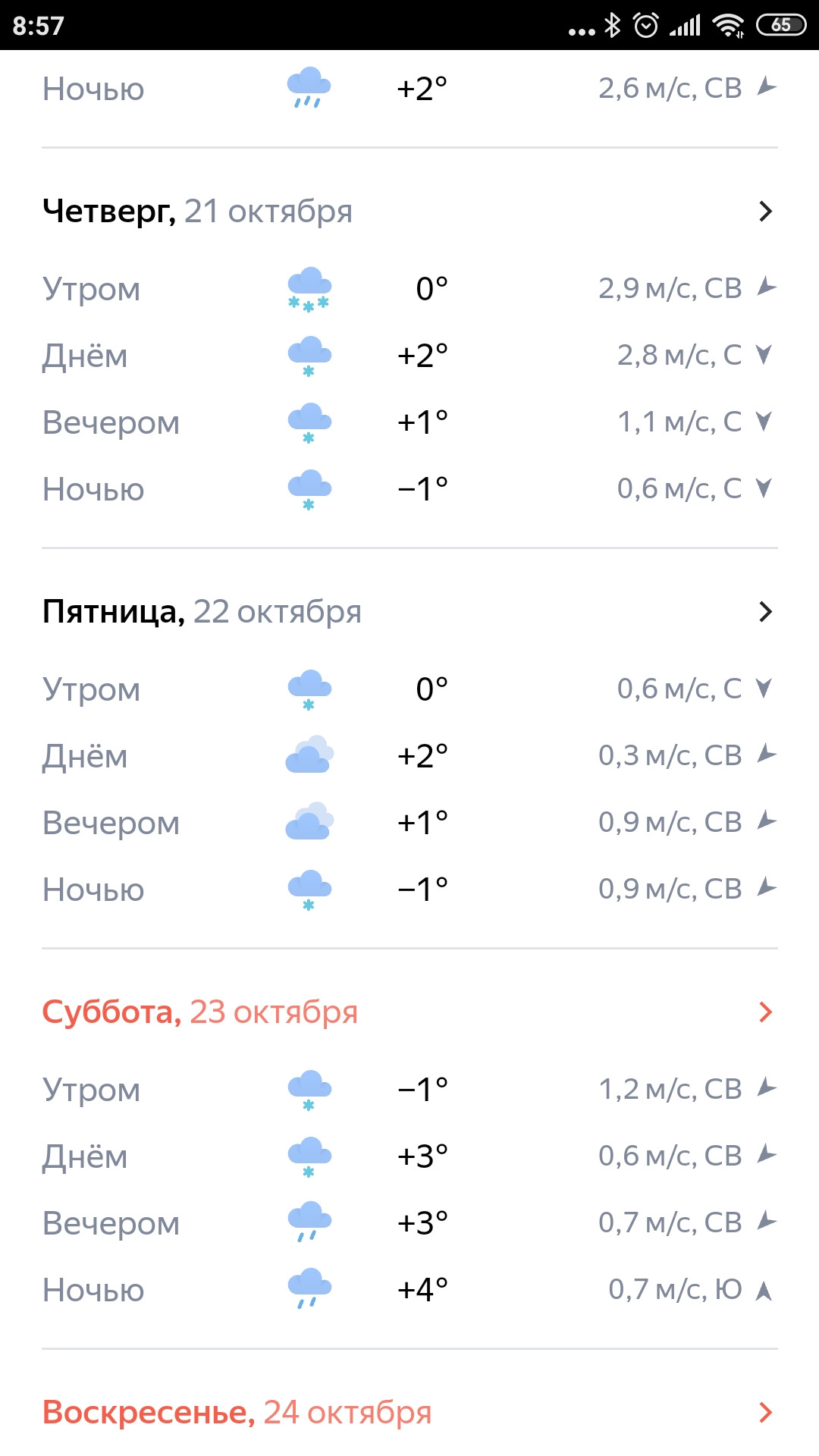Expand Saturday 23 October details chevron
This screenshot has width=819, height=1456.
[x=766, y=1012]
